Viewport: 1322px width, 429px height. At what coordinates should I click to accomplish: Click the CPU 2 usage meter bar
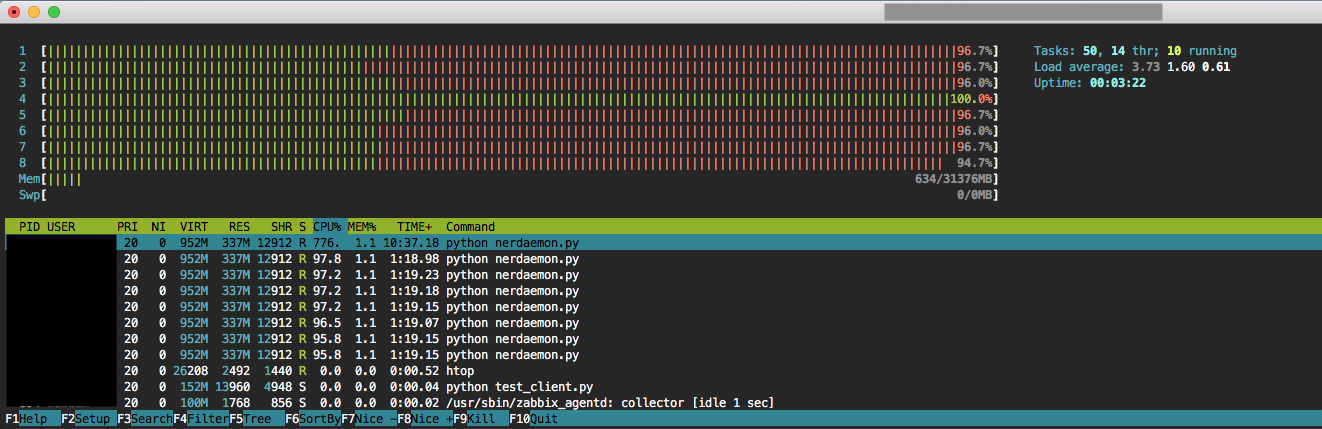pos(520,67)
